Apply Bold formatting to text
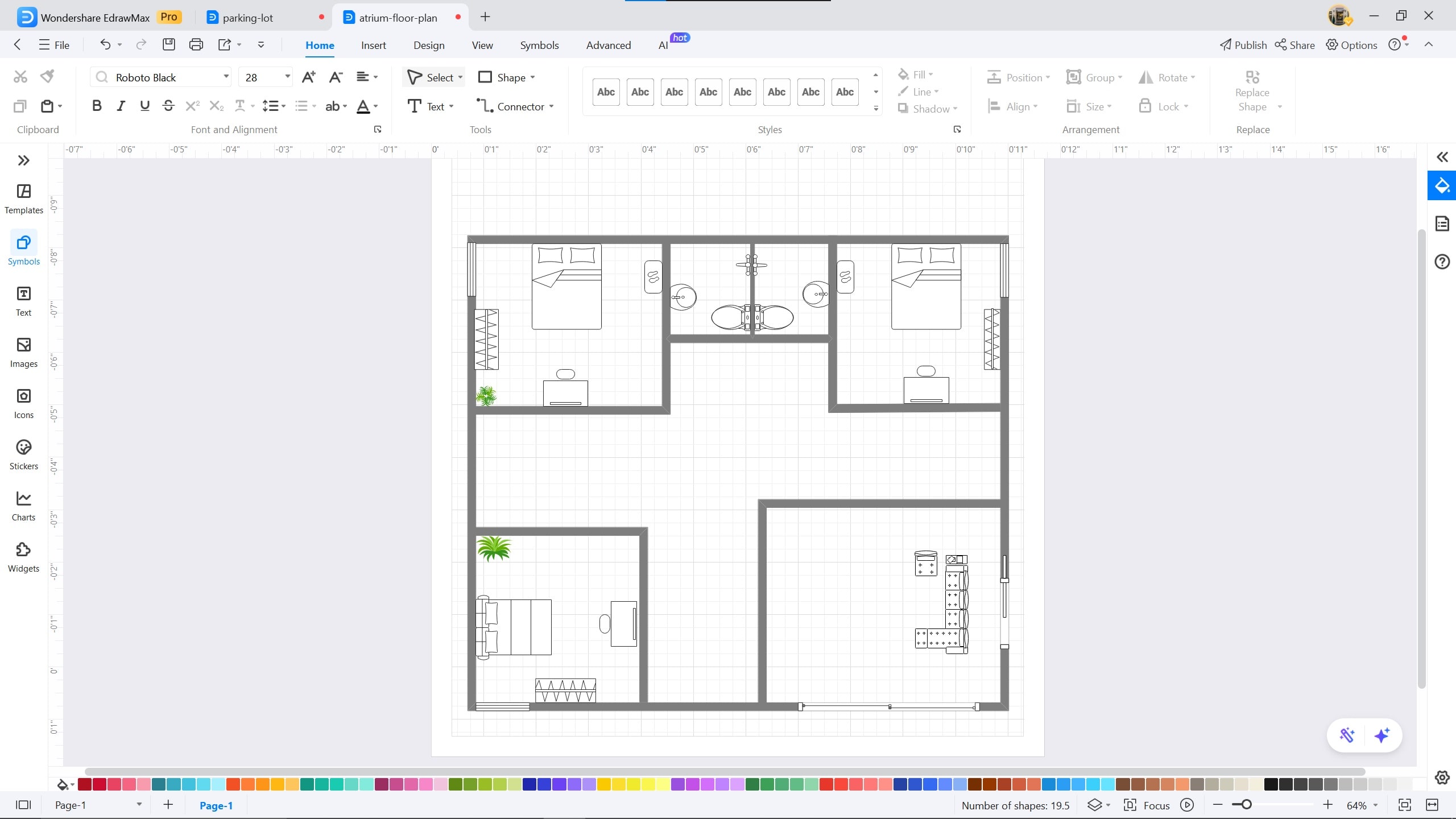Viewport: 1456px width, 819px height. coord(97,105)
